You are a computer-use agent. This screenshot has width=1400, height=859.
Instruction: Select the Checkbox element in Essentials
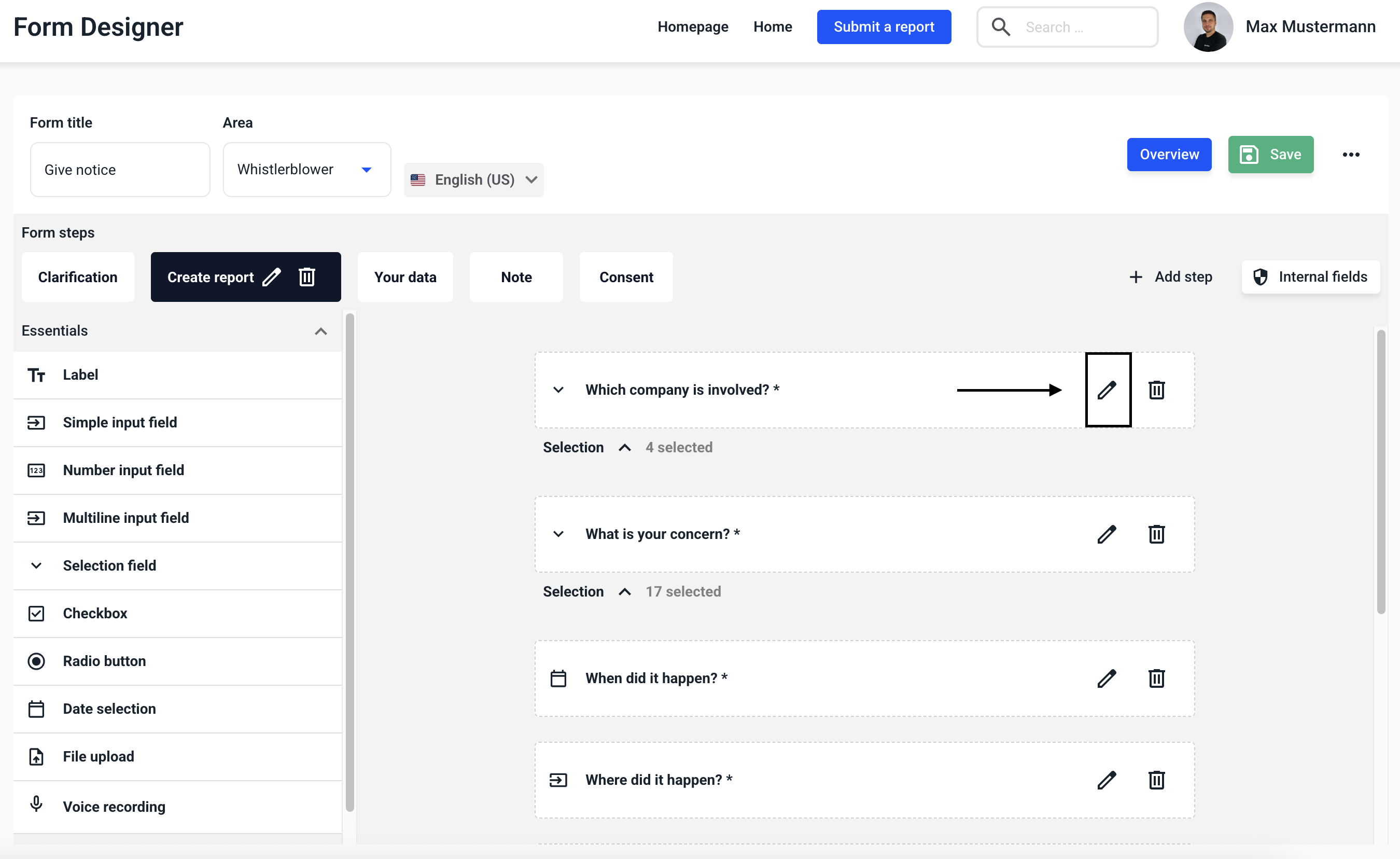point(95,614)
